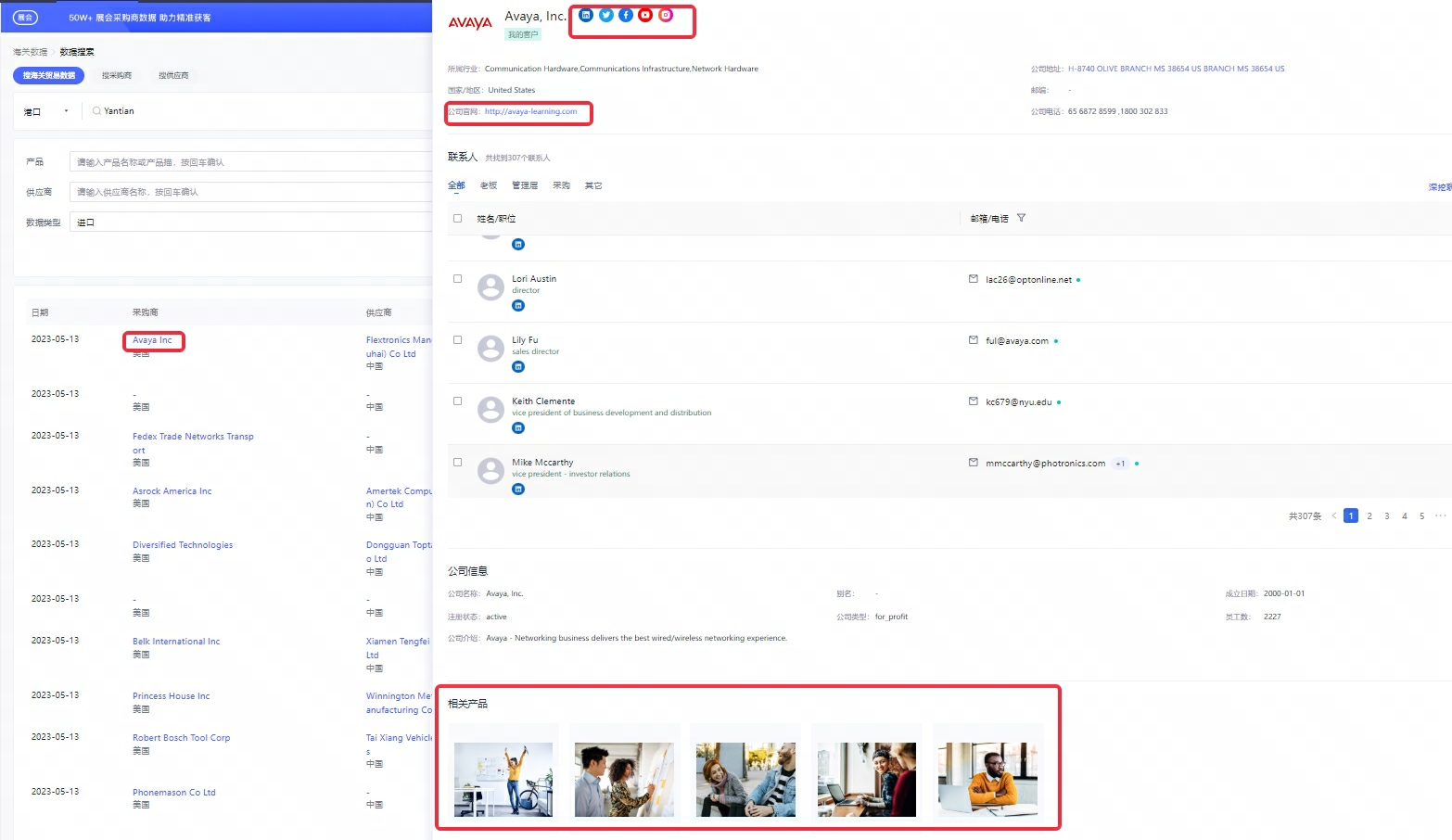Image resolution: width=1452 pixels, height=840 pixels.
Task: Open the Avaya Inc buyer link
Action: (152, 340)
